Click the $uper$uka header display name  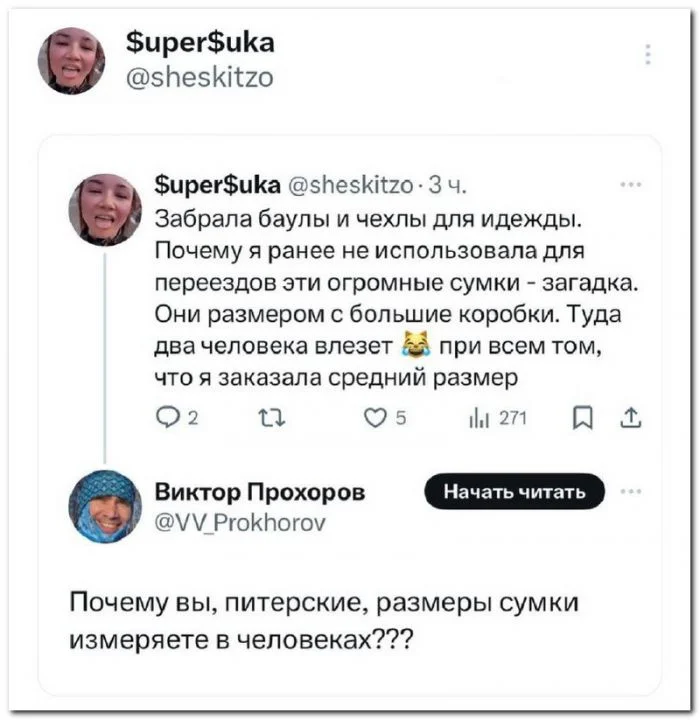(201, 42)
